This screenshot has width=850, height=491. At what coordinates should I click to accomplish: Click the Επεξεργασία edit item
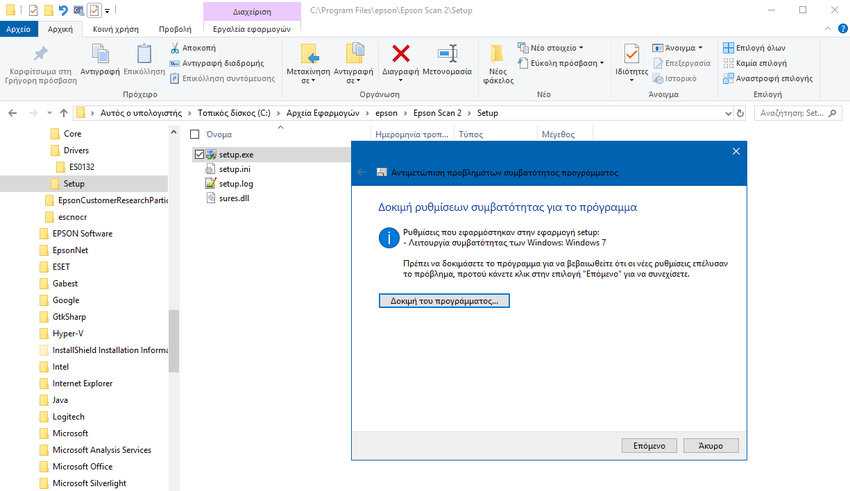(x=682, y=63)
